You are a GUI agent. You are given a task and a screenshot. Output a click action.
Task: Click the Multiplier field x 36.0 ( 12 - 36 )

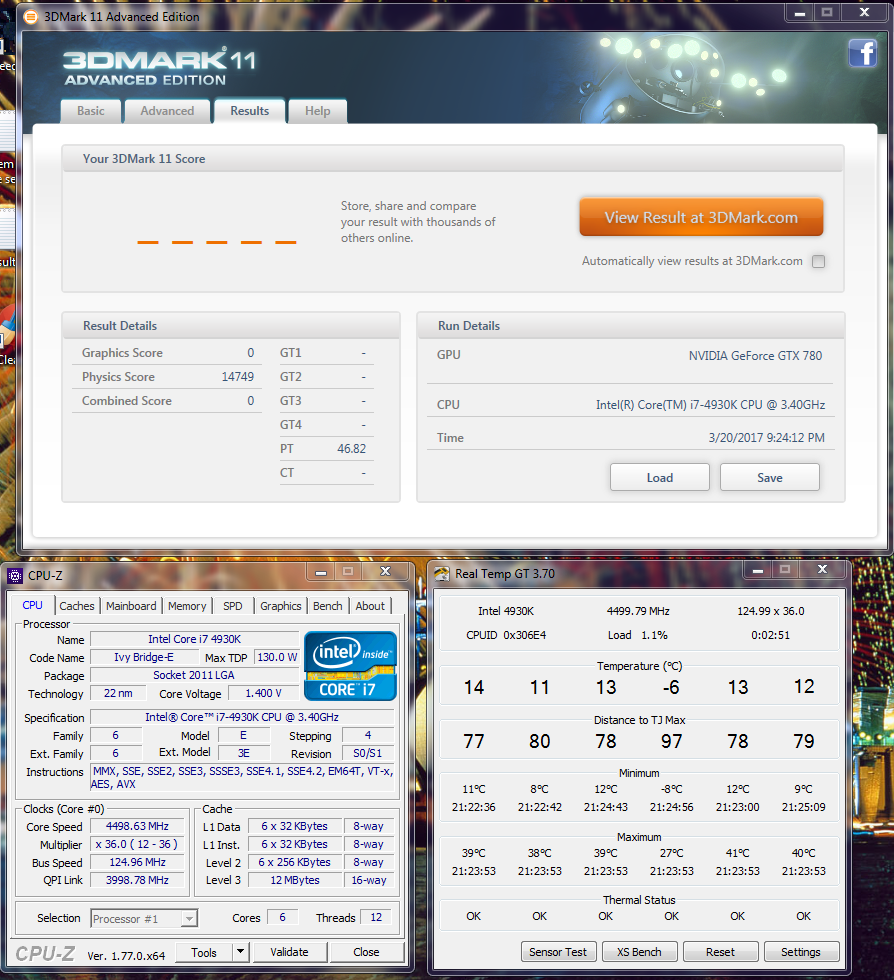click(x=137, y=844)
